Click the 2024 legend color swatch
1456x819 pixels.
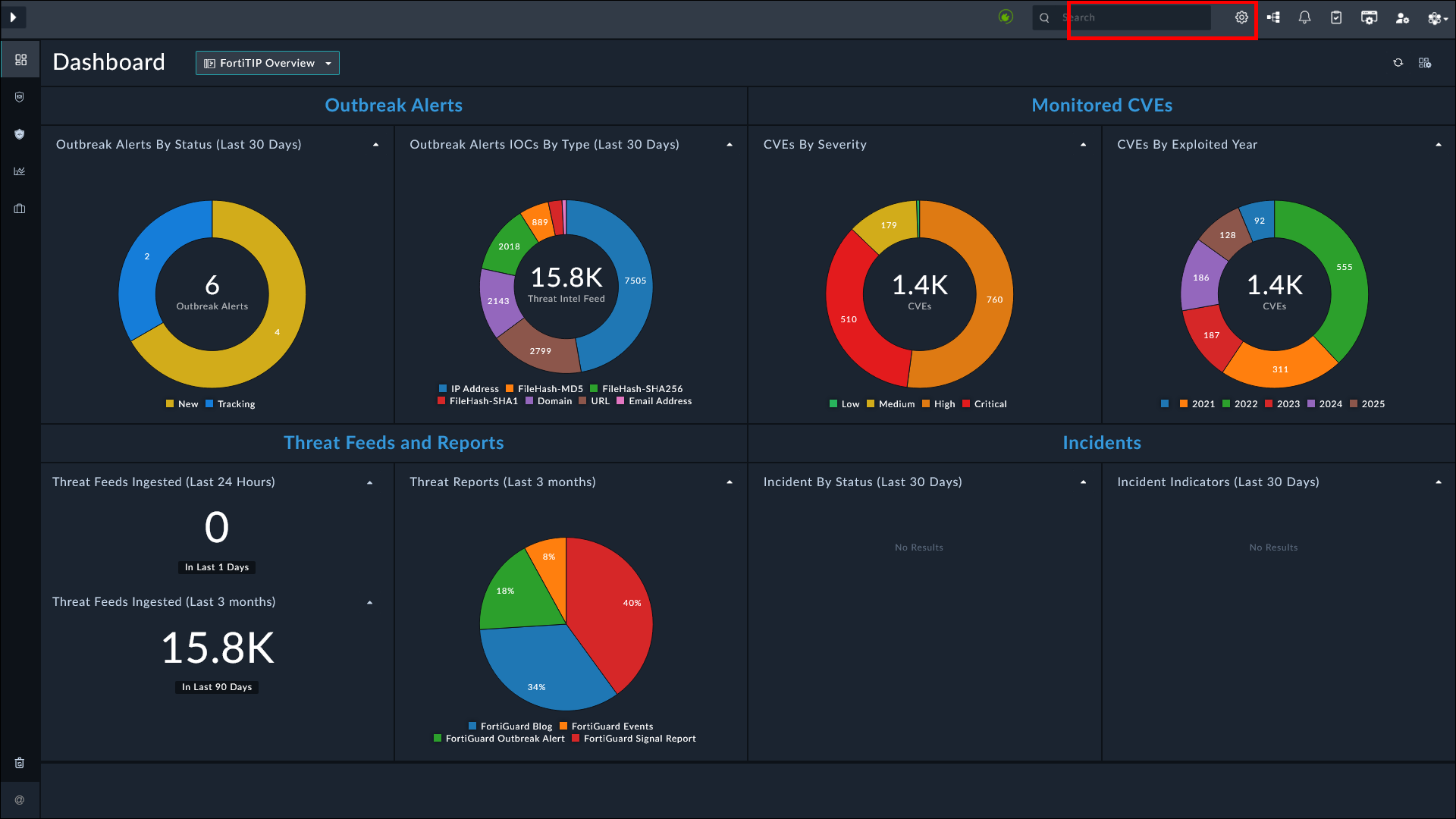pyautogui.click(x=1311, y=404)
